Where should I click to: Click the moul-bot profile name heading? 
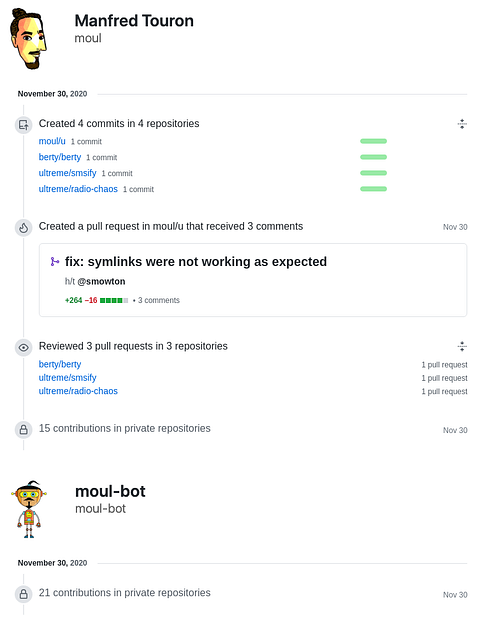[110, 491]
